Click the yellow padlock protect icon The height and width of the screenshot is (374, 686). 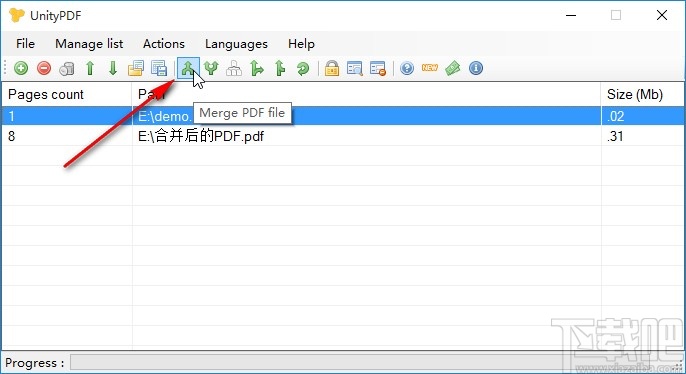[332, 68]
